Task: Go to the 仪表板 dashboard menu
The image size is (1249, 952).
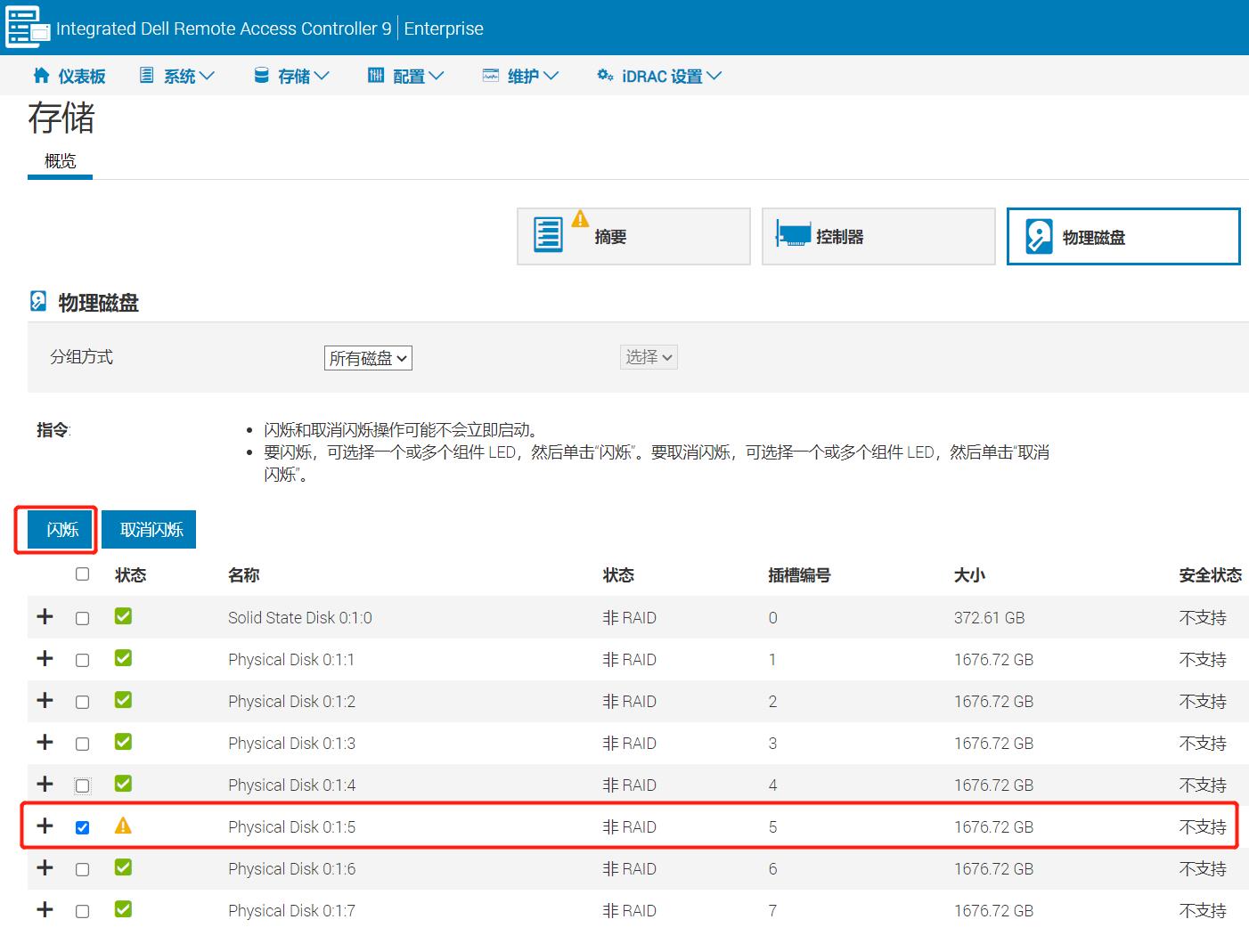Action: 69,77
